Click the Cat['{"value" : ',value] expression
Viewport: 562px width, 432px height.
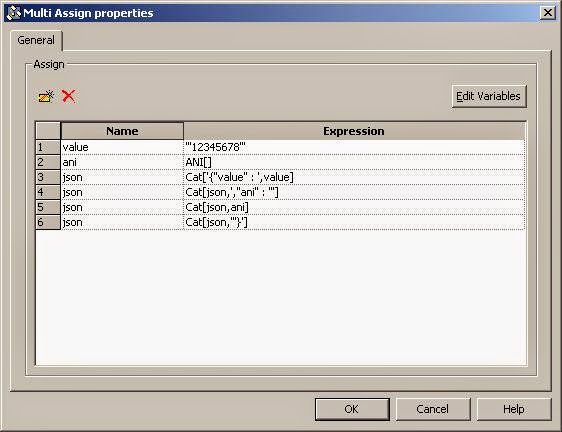coord(354,177)
